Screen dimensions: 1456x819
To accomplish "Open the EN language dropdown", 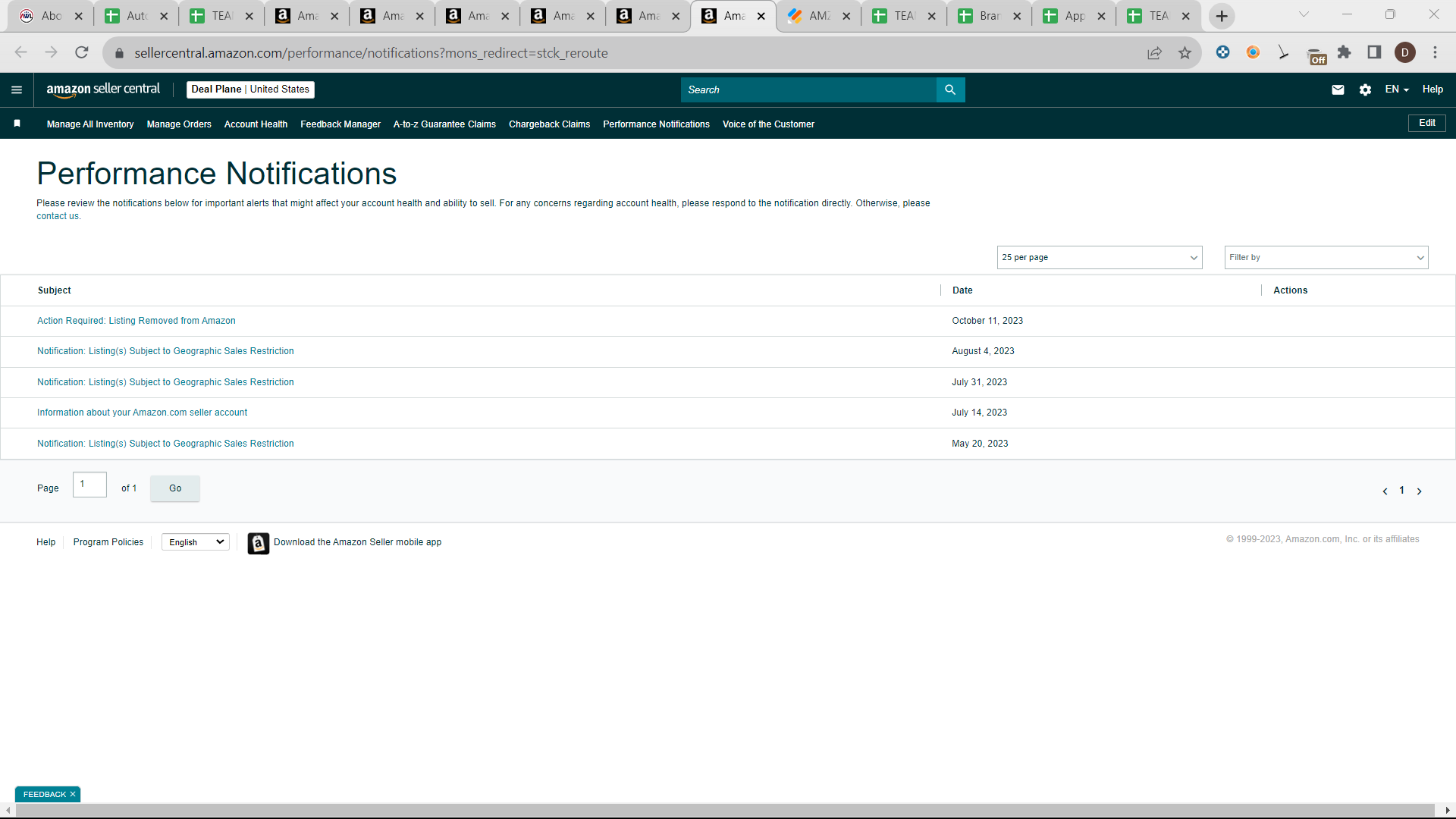I will (x=1397, y=89).
